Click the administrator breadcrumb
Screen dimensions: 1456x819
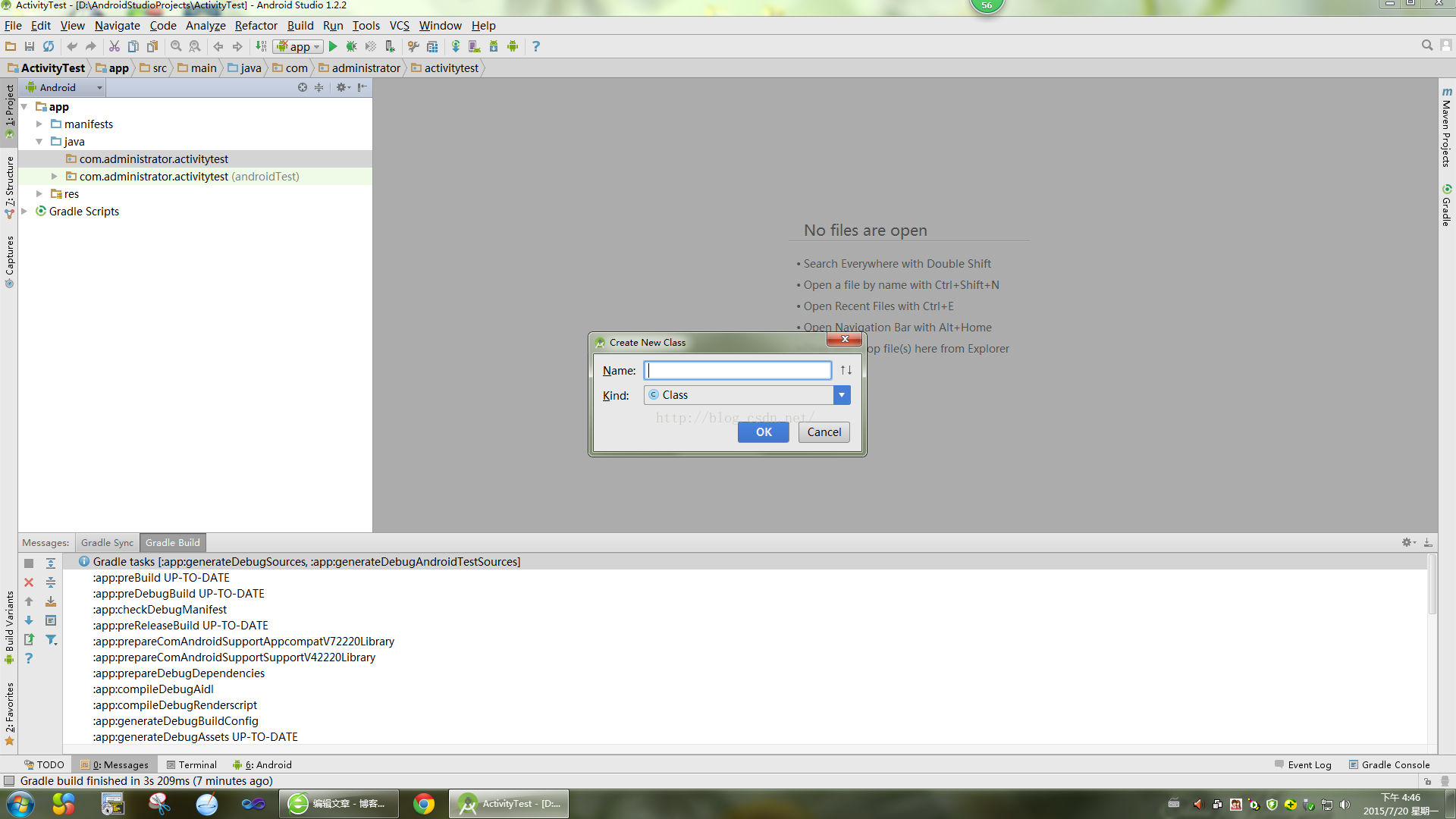pyautogui.click(x=359, y=68)
